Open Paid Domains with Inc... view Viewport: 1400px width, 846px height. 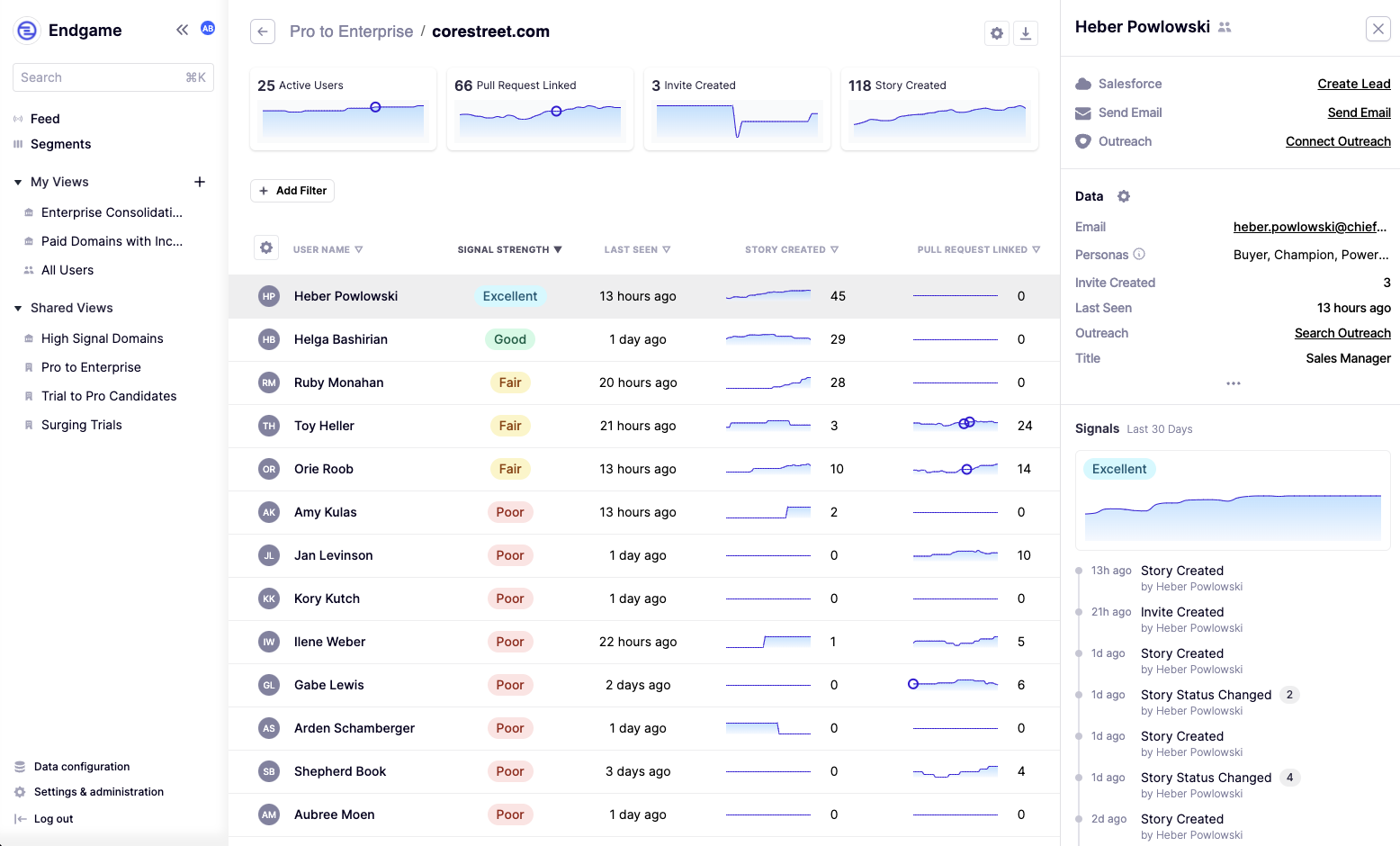pyautogui.click(x=112, y=241)
